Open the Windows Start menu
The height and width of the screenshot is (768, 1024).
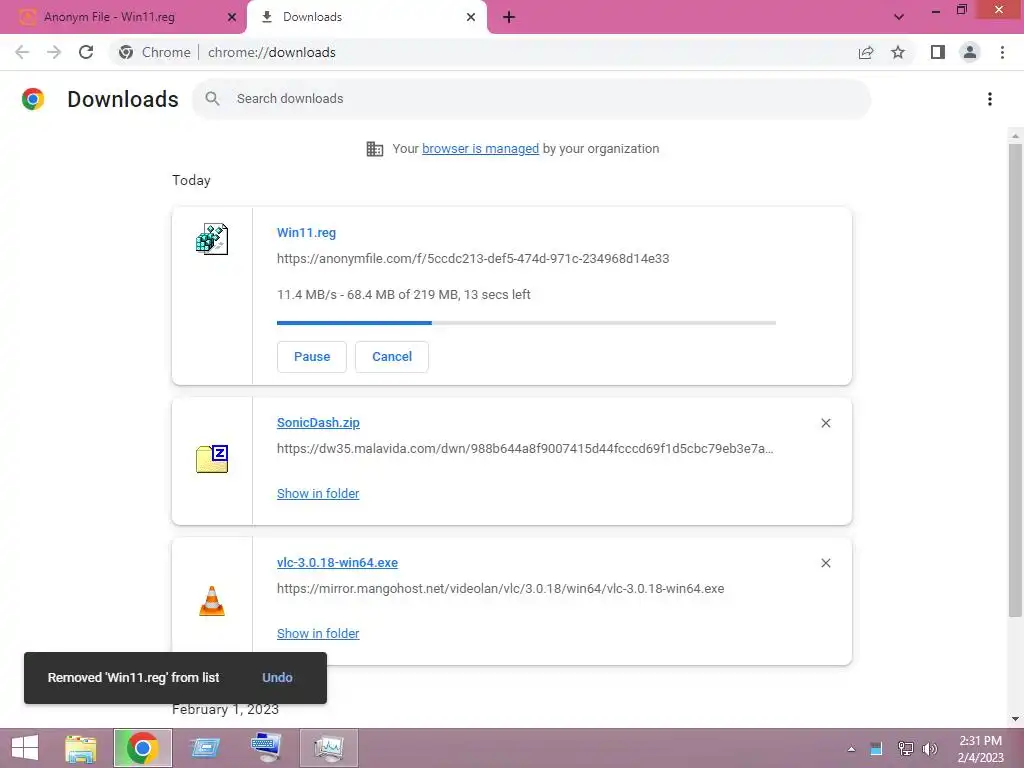25,748
